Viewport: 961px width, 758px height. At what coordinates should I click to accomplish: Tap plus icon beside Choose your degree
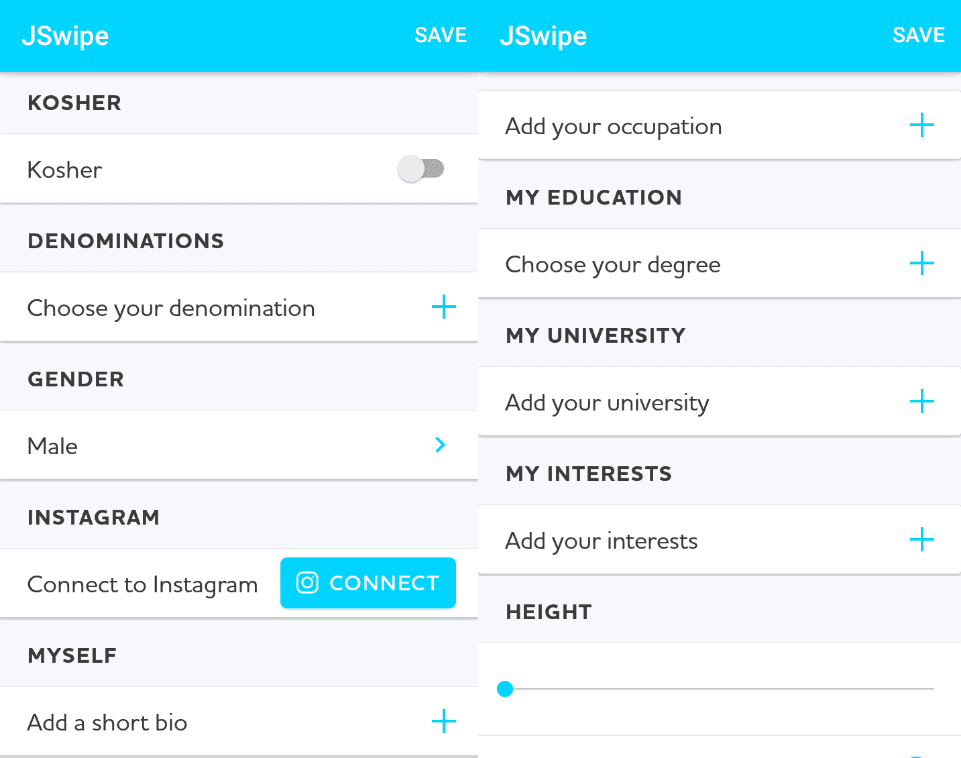point(922,263)
